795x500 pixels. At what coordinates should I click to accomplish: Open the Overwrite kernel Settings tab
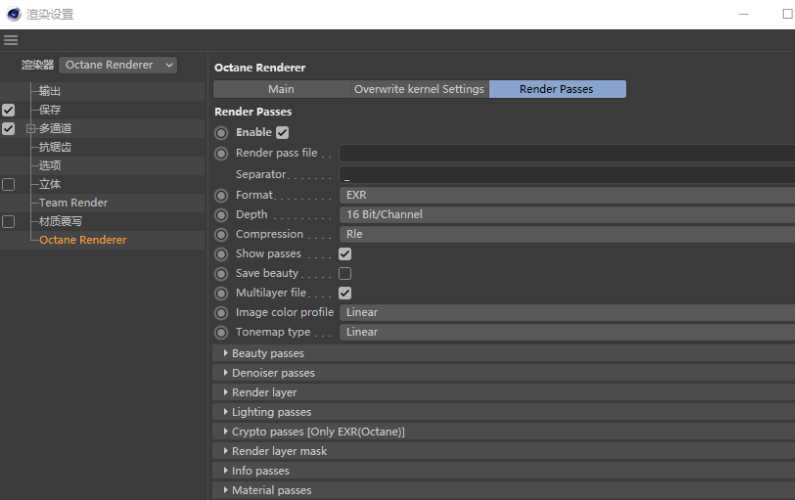(x=419, y=89)
